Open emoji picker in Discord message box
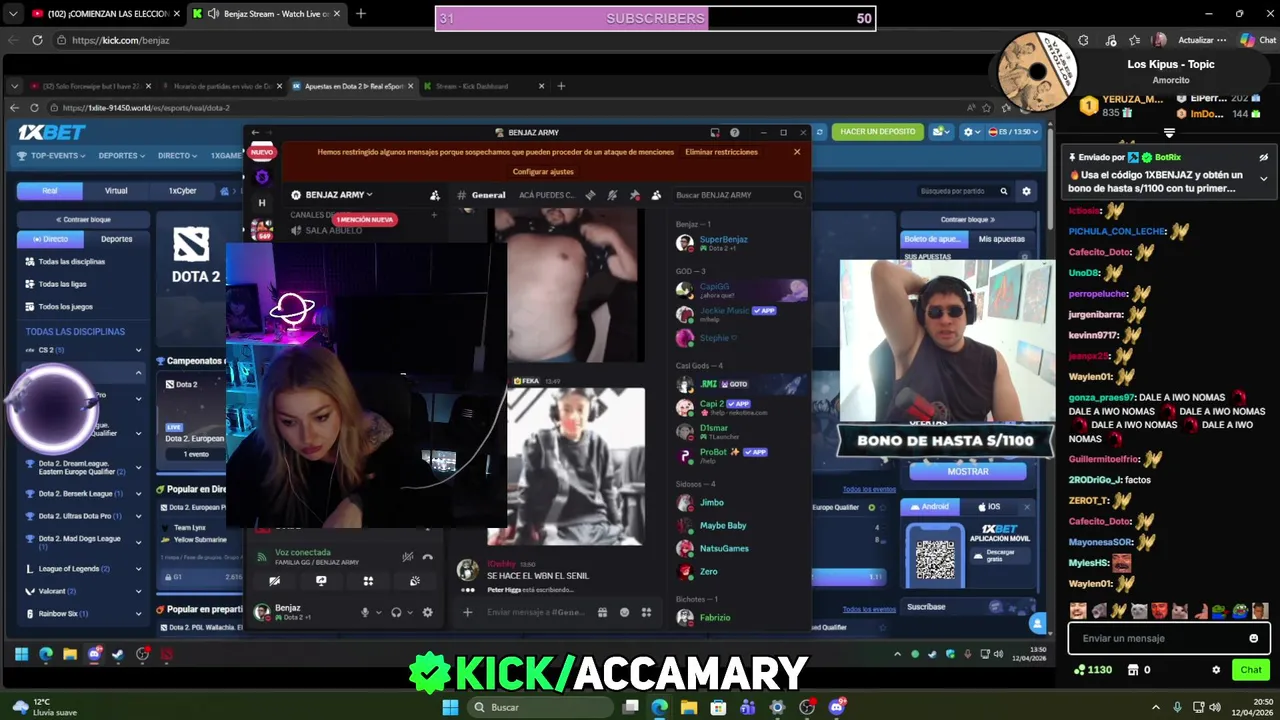The image size is (1280, 720). (x=624, y=612)
